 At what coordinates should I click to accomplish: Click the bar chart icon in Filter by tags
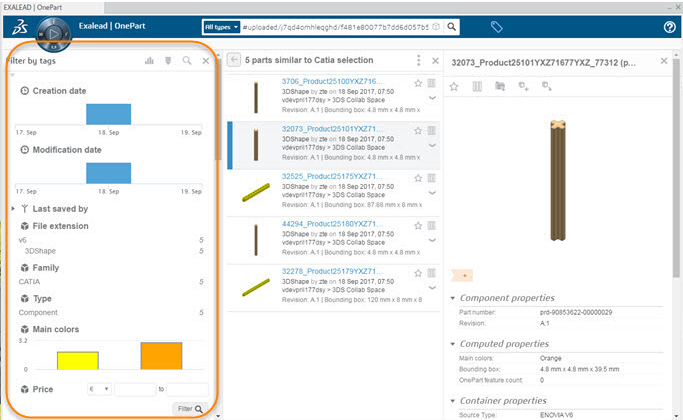(149, 61)
